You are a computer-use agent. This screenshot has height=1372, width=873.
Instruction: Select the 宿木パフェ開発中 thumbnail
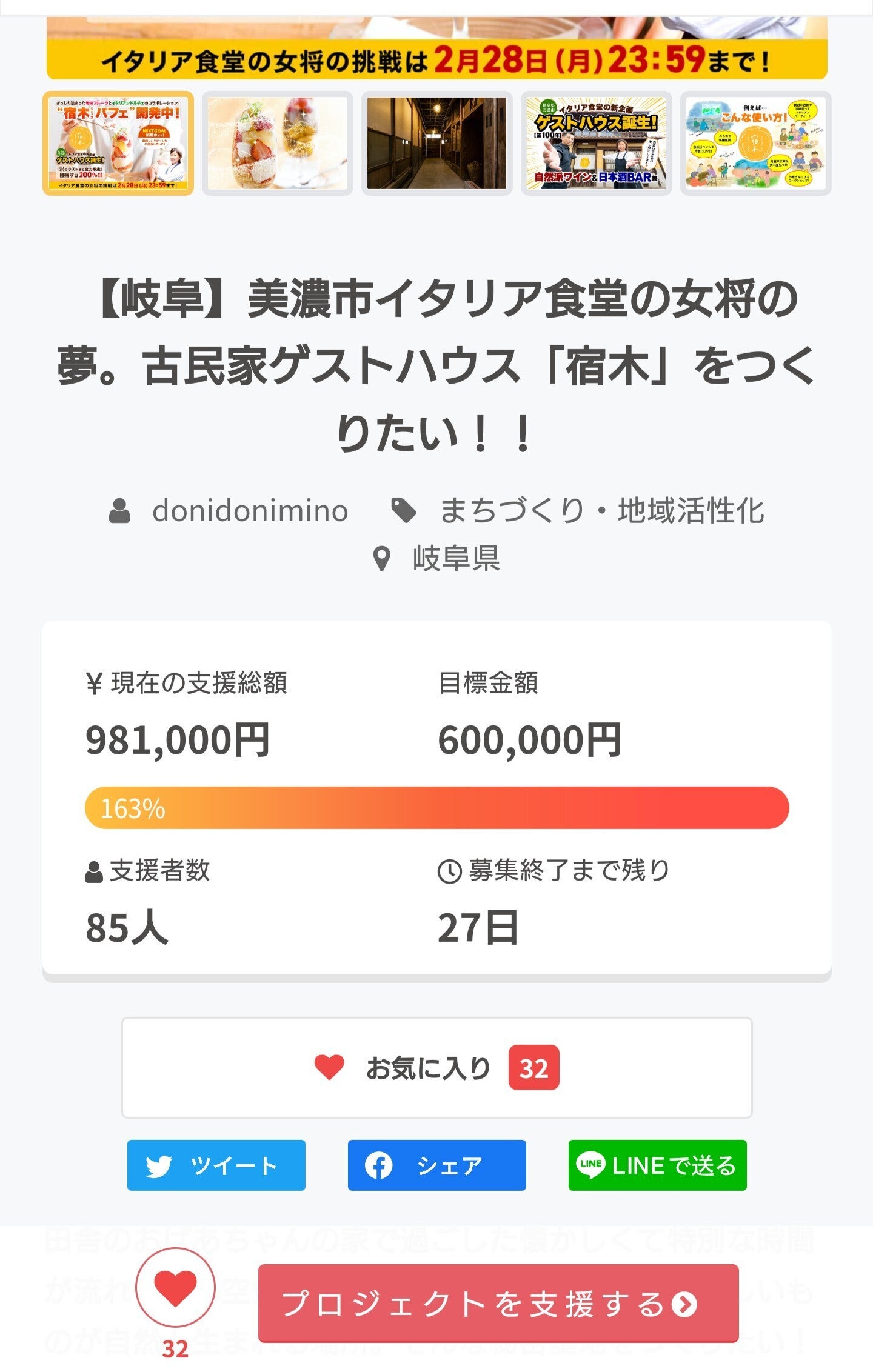pos(118,143)
